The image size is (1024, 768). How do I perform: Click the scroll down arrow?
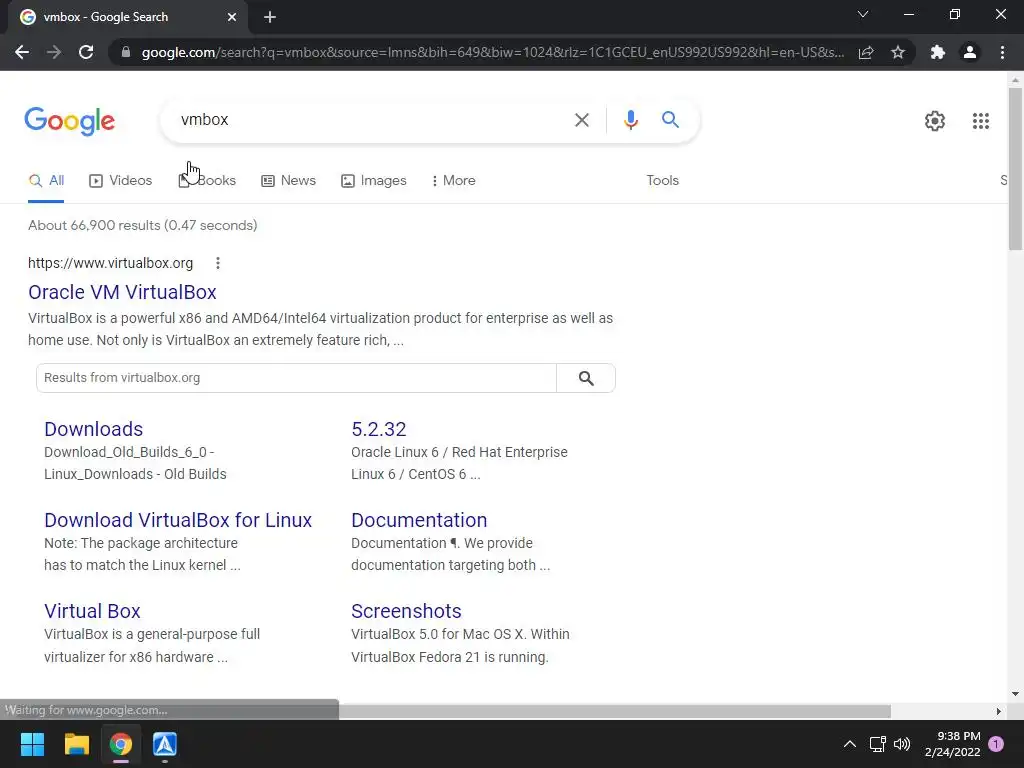tap(1015, 694)
